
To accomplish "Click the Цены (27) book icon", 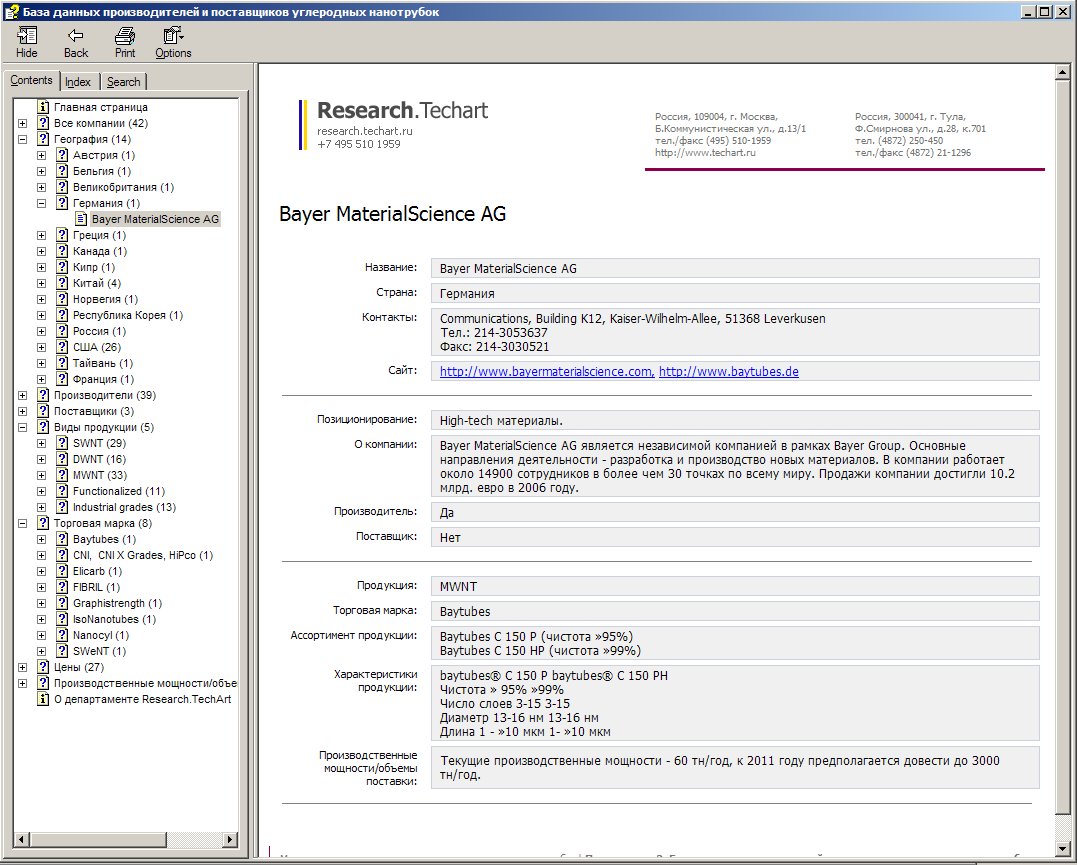I will 43,667.
